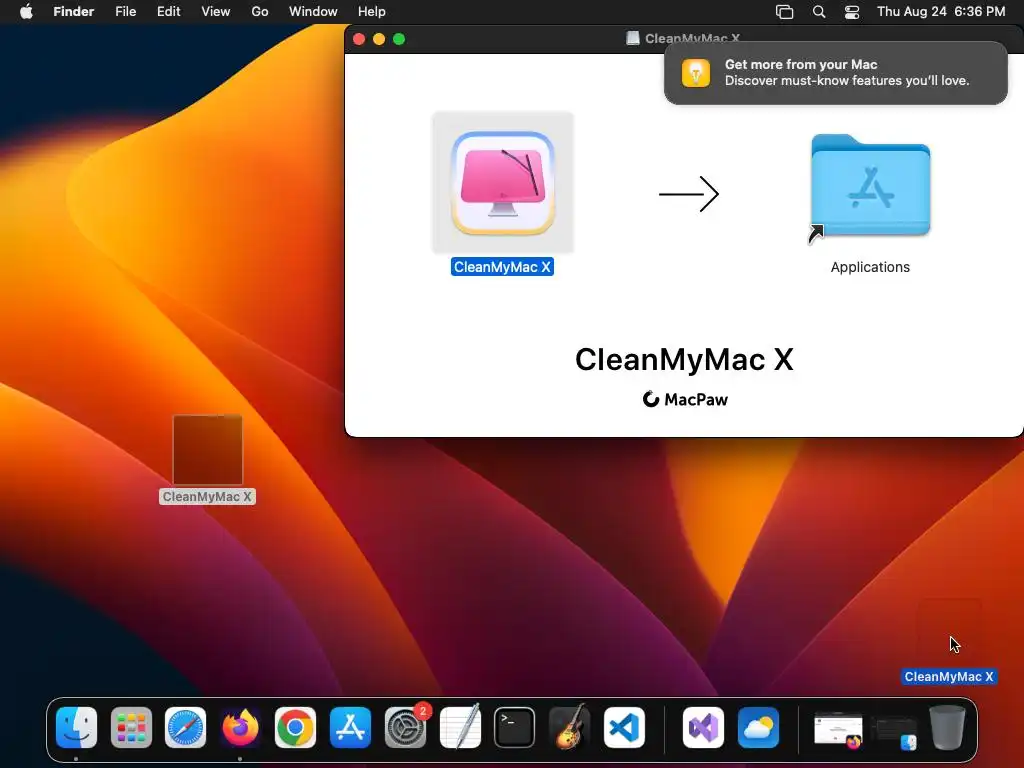Open Spotlight search in the menu bar
This screenshot has width=1024, height=768.
tap(819, 12)
